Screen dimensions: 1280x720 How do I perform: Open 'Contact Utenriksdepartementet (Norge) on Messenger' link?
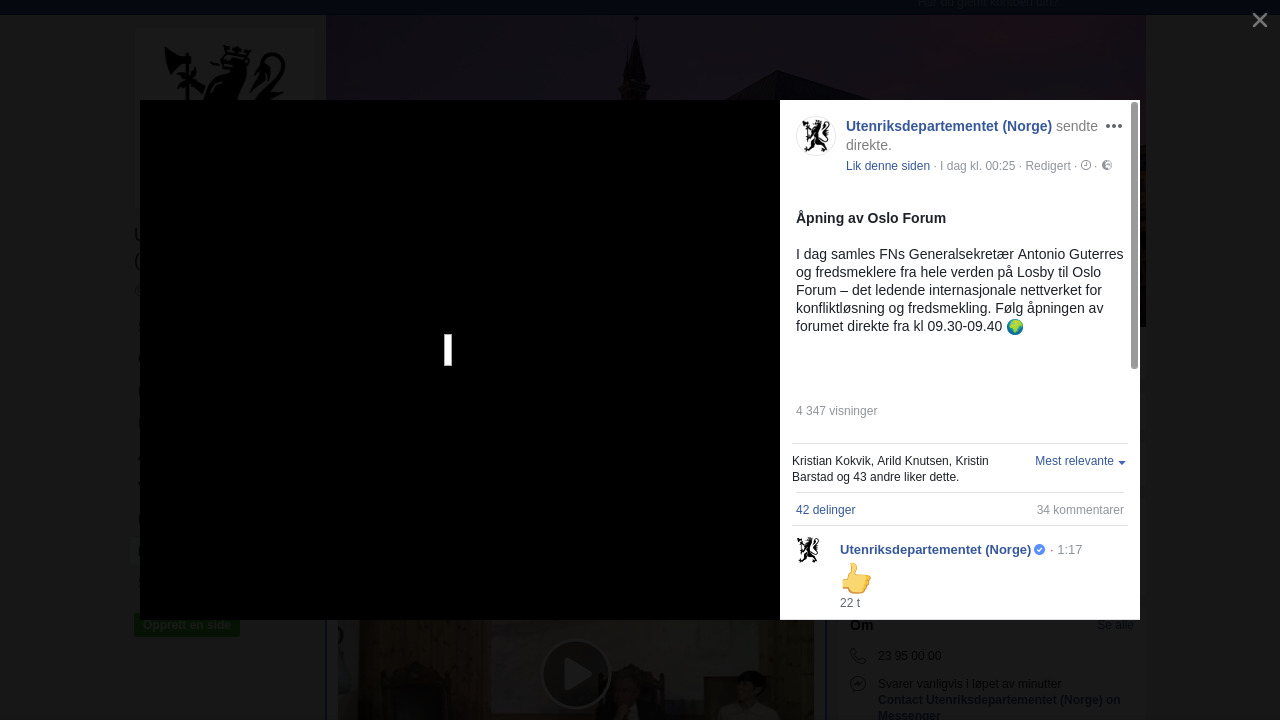click(x=999, y=707)
